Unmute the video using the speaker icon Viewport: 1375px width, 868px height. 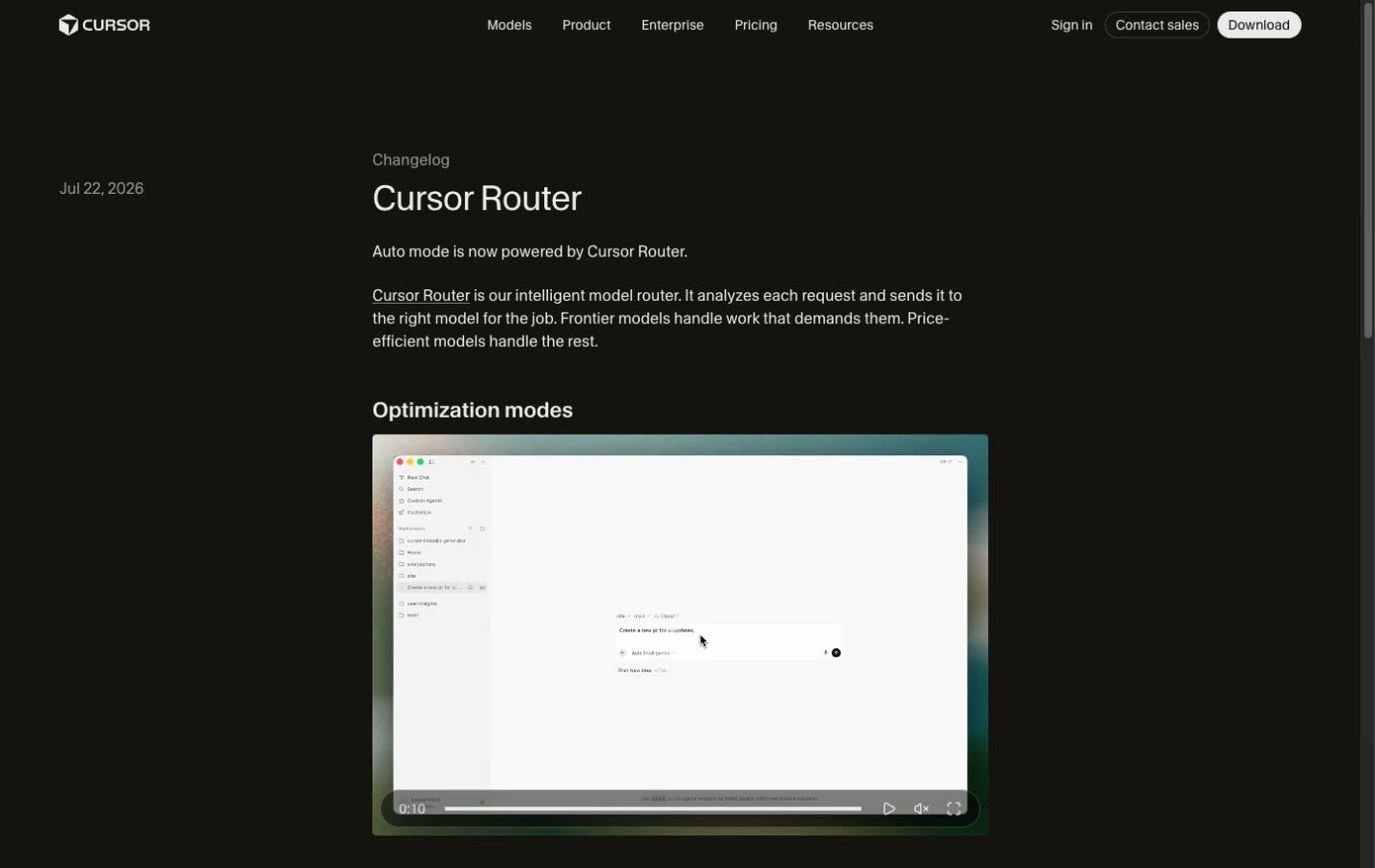click(x=921, y=808)
